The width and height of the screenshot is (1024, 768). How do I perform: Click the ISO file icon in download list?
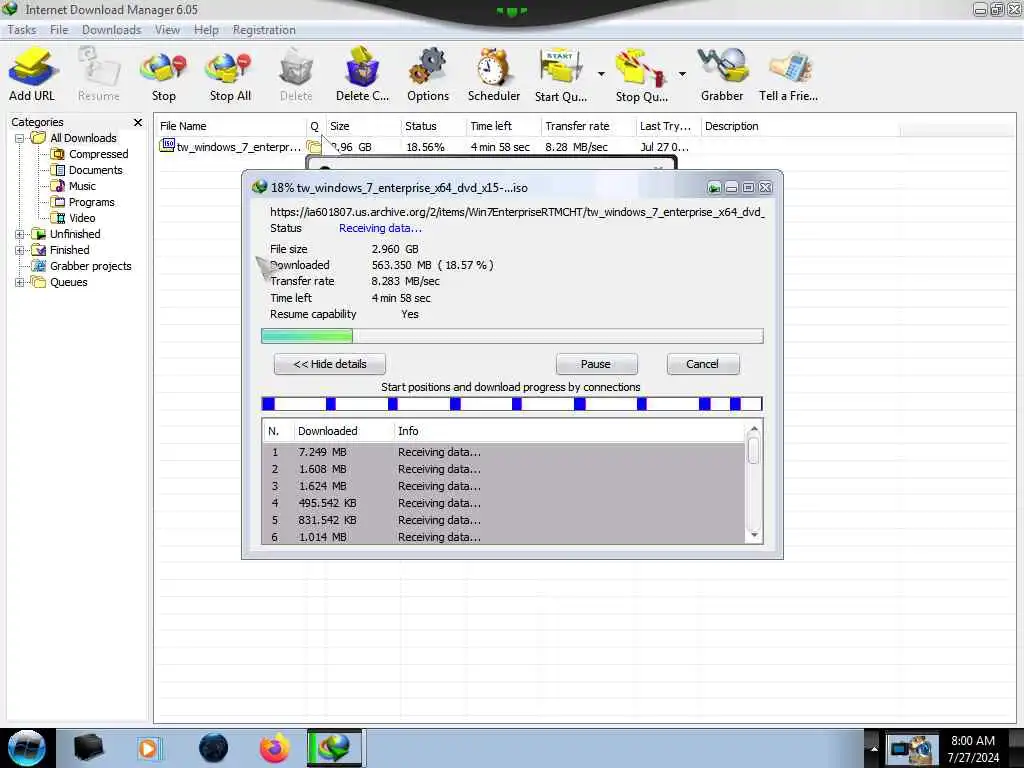(x=167, y=146)
